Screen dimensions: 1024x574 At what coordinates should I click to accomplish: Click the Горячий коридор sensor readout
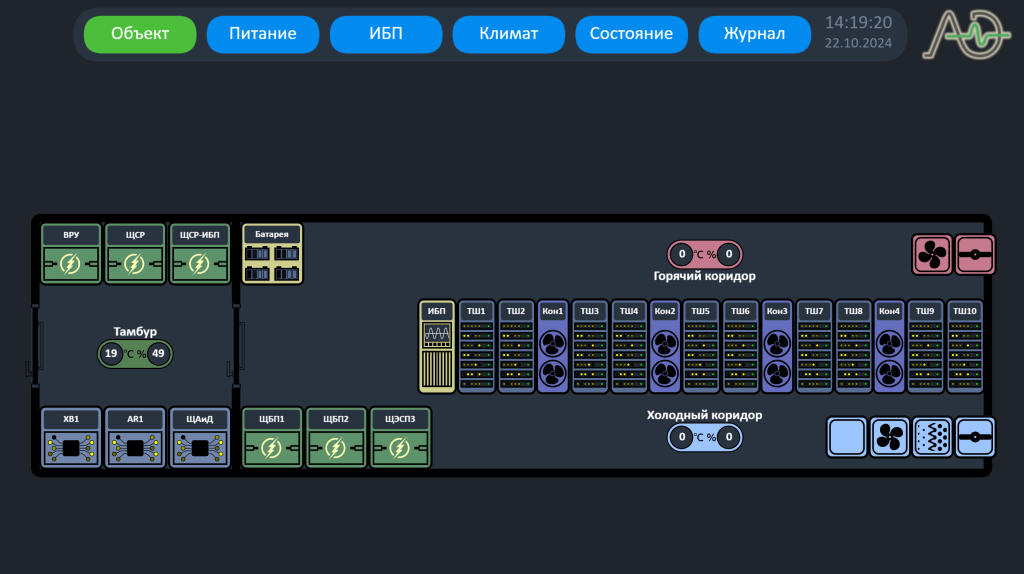705,254
